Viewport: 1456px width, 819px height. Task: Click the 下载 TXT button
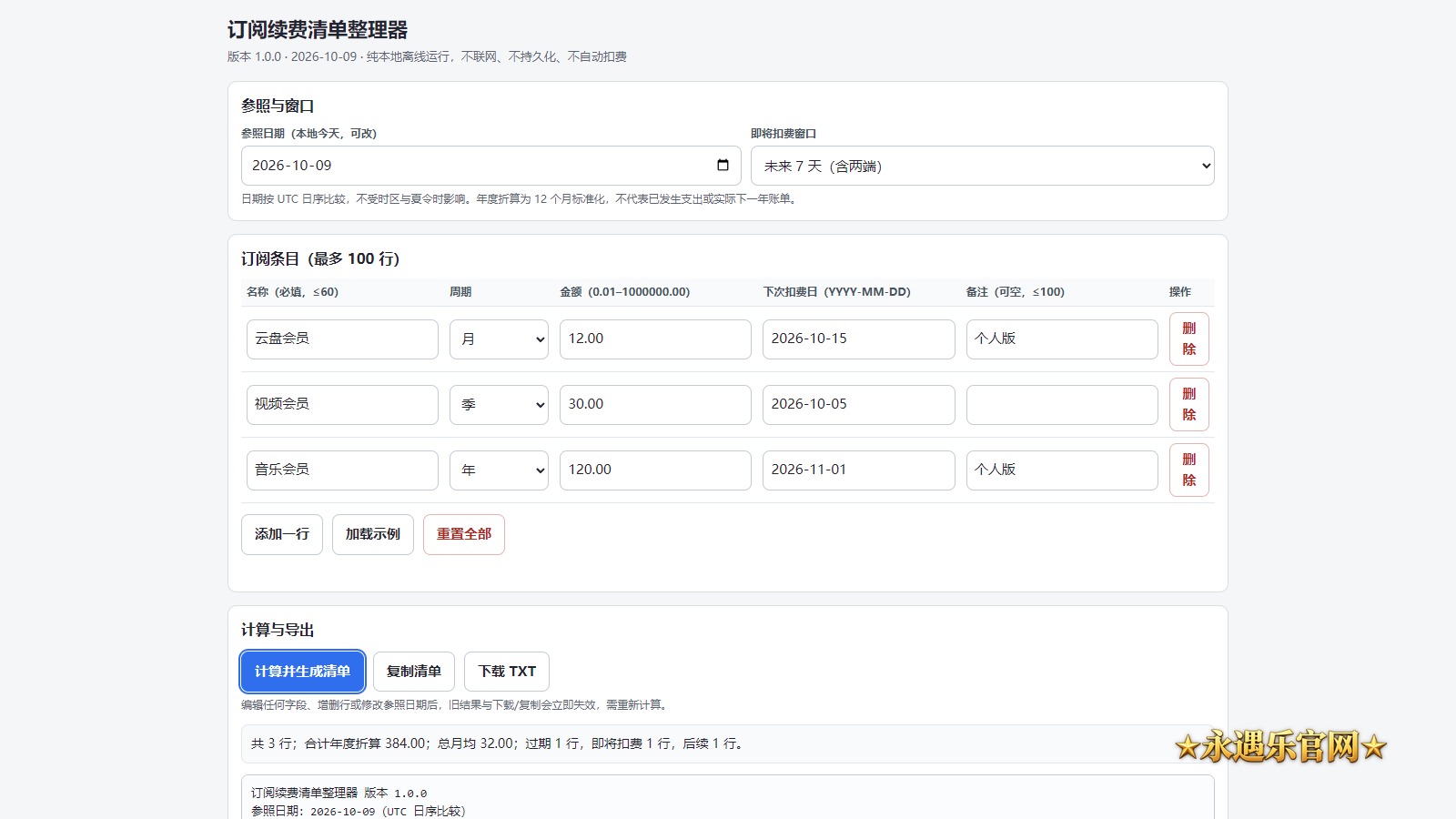tap(507, 672)
